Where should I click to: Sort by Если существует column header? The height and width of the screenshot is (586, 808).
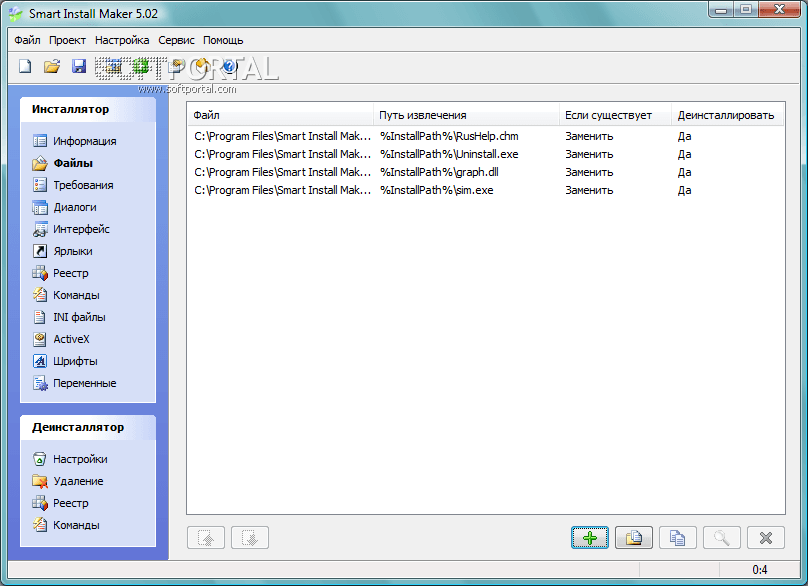615,115
